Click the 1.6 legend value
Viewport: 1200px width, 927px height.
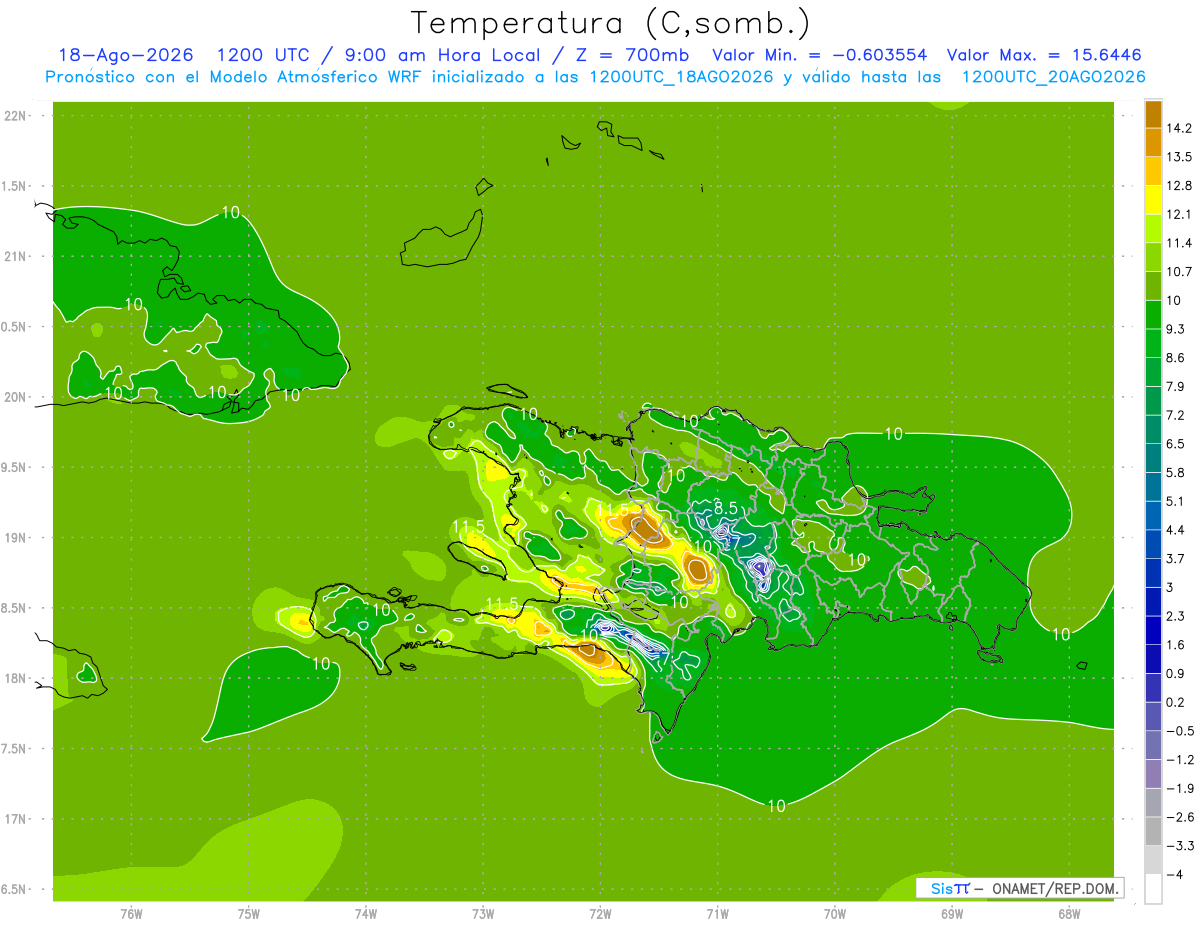point(1175,645)
